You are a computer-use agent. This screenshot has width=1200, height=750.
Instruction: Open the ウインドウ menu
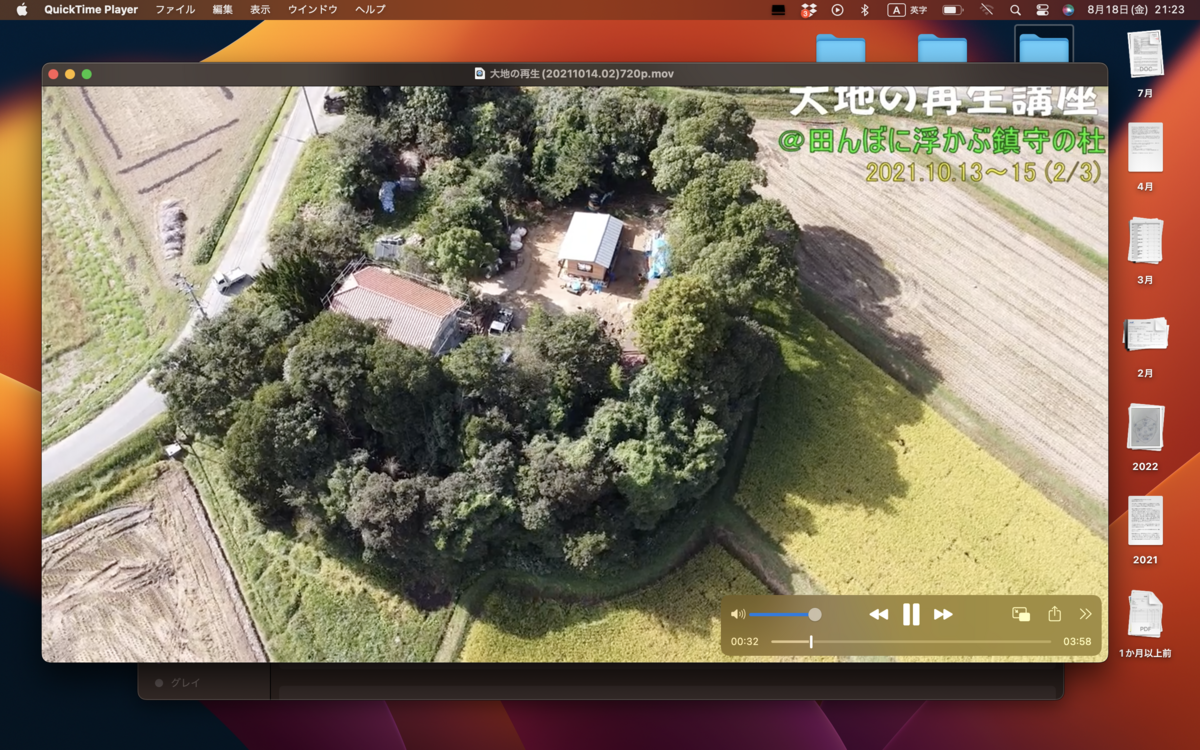312,9
